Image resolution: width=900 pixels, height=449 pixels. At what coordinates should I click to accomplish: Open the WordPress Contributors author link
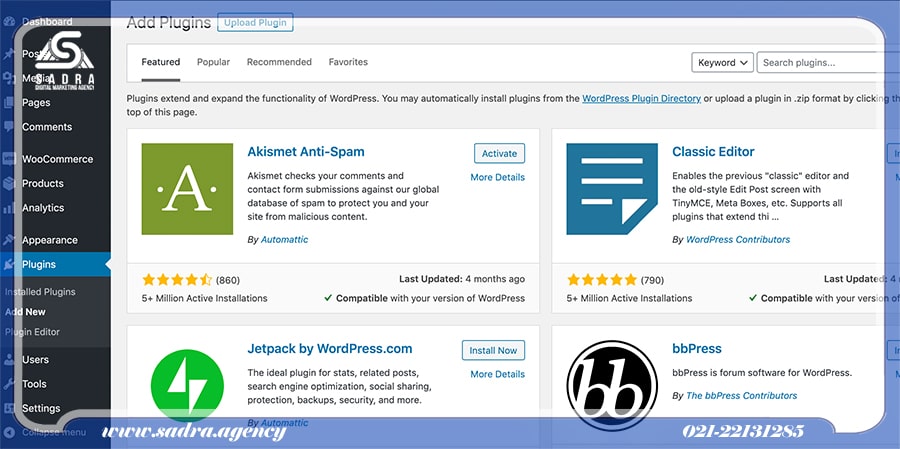point(738,239)
